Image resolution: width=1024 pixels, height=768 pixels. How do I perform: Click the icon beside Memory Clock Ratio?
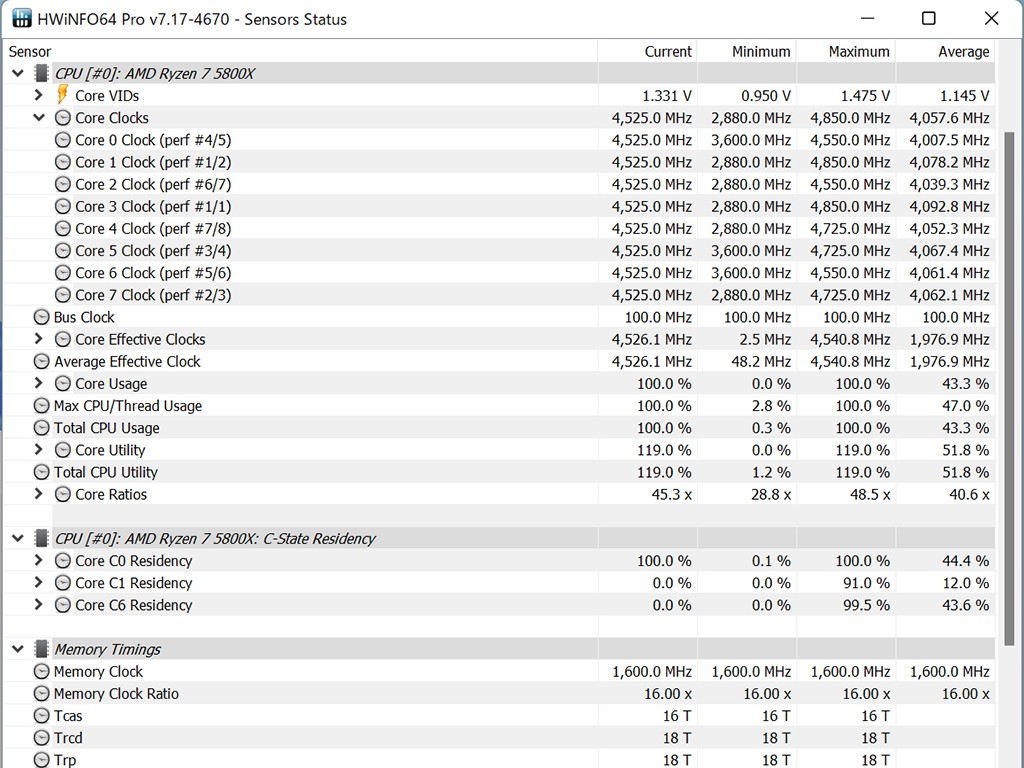pos(41,694)
